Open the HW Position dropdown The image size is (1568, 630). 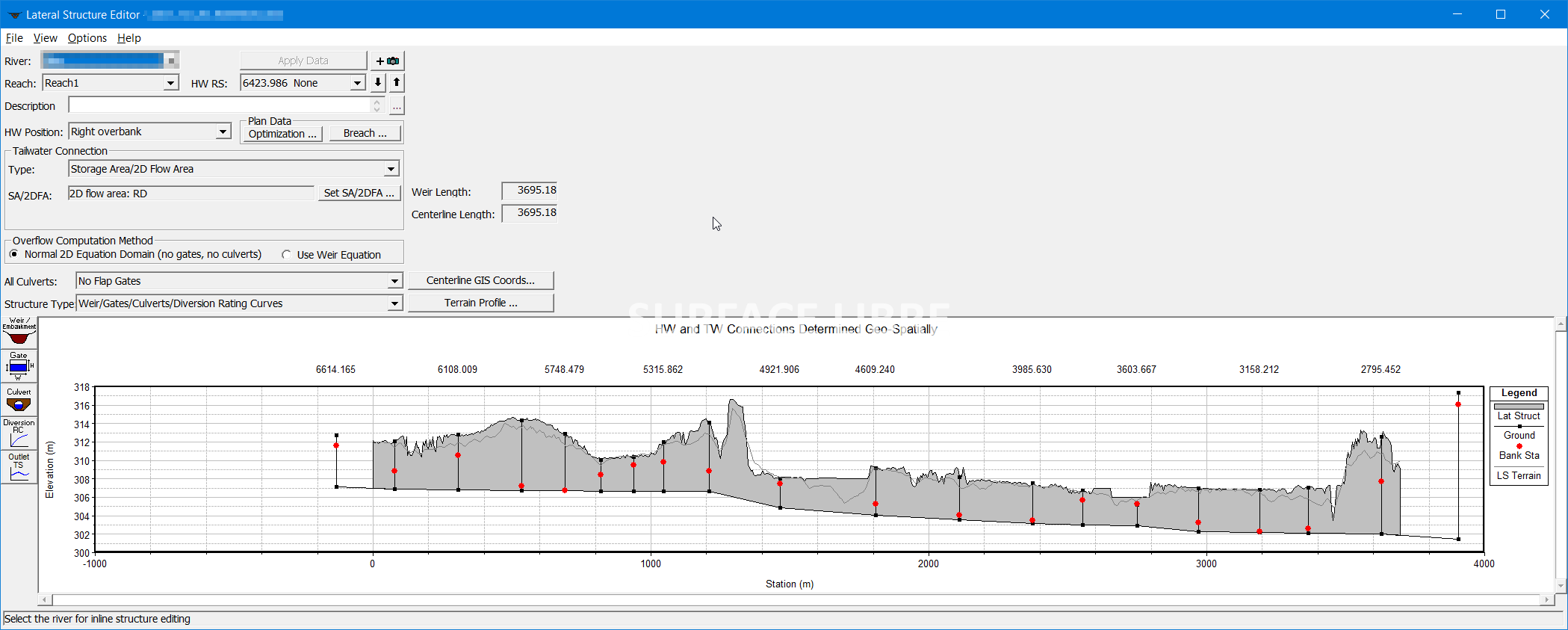tap(223, 132)
